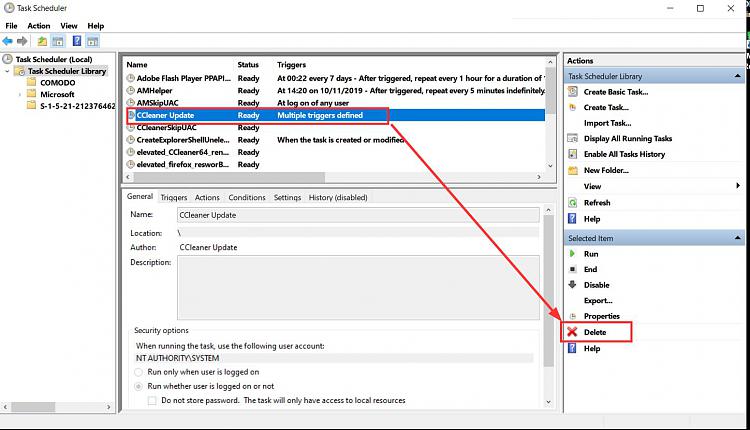The width and height of the screenshot is (750, 430).
Task: Click the Task Scheduler (Local) clock icon
Action: (x=8, y=59)
